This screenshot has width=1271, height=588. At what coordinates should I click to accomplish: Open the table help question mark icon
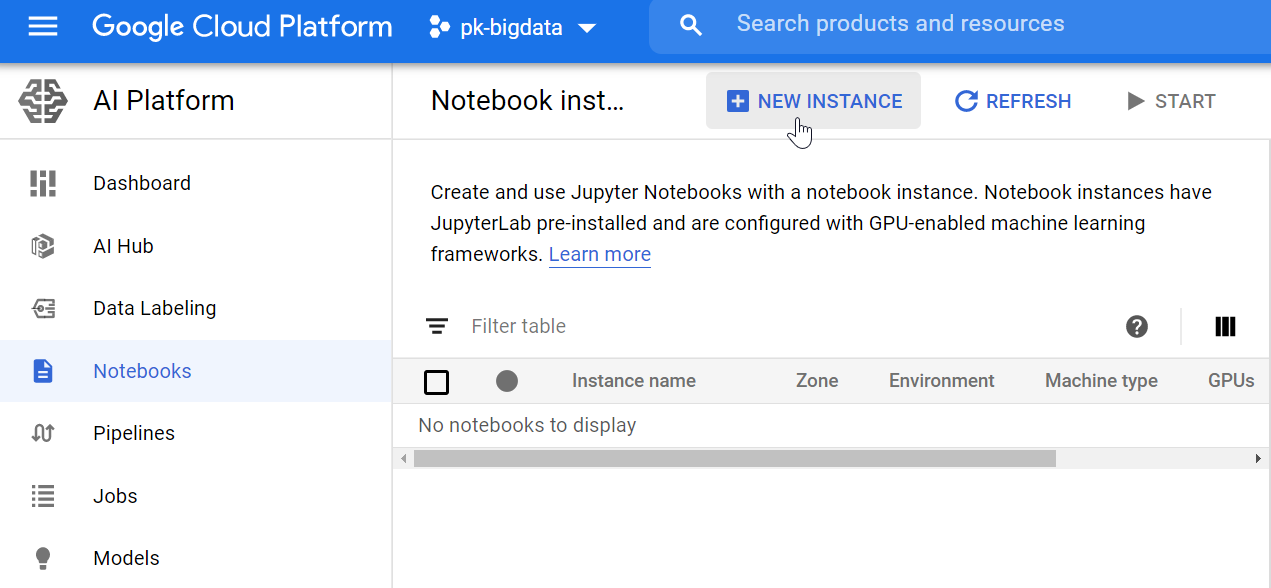[x=1137, y=326]
